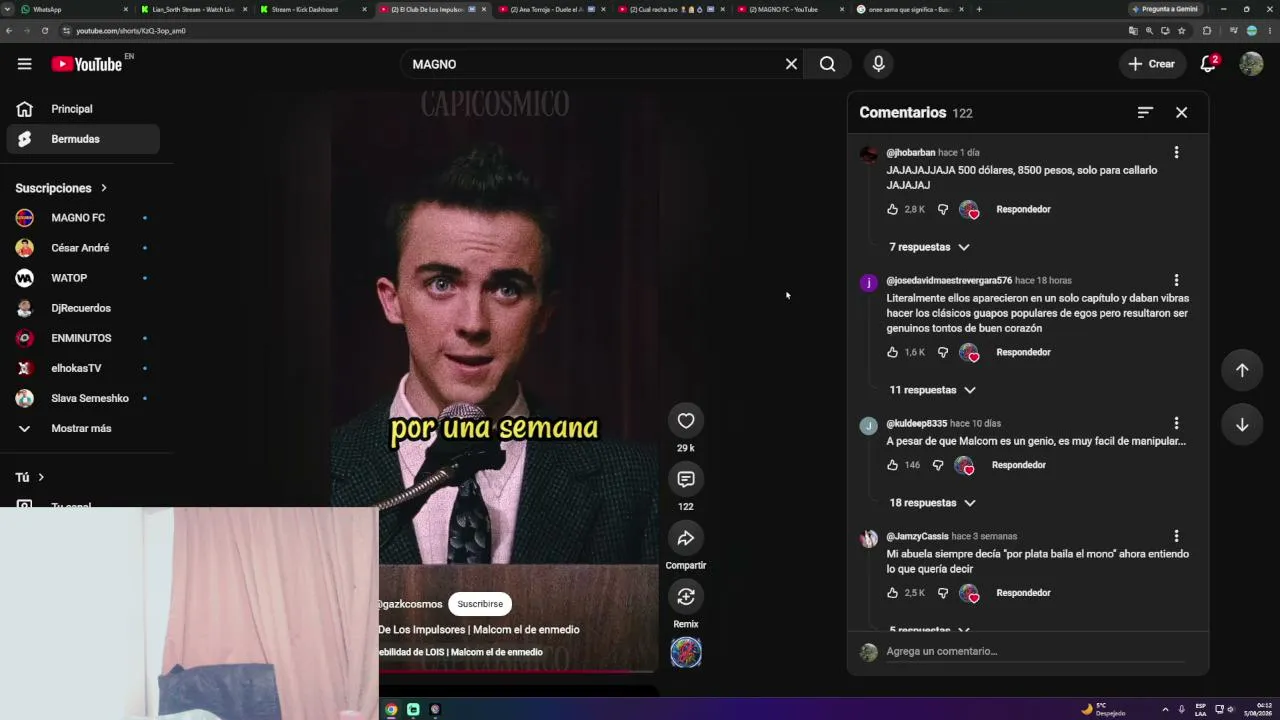Show hidden system tray icons
This screenshot has height=720, width=1280.
[1165, 710]
